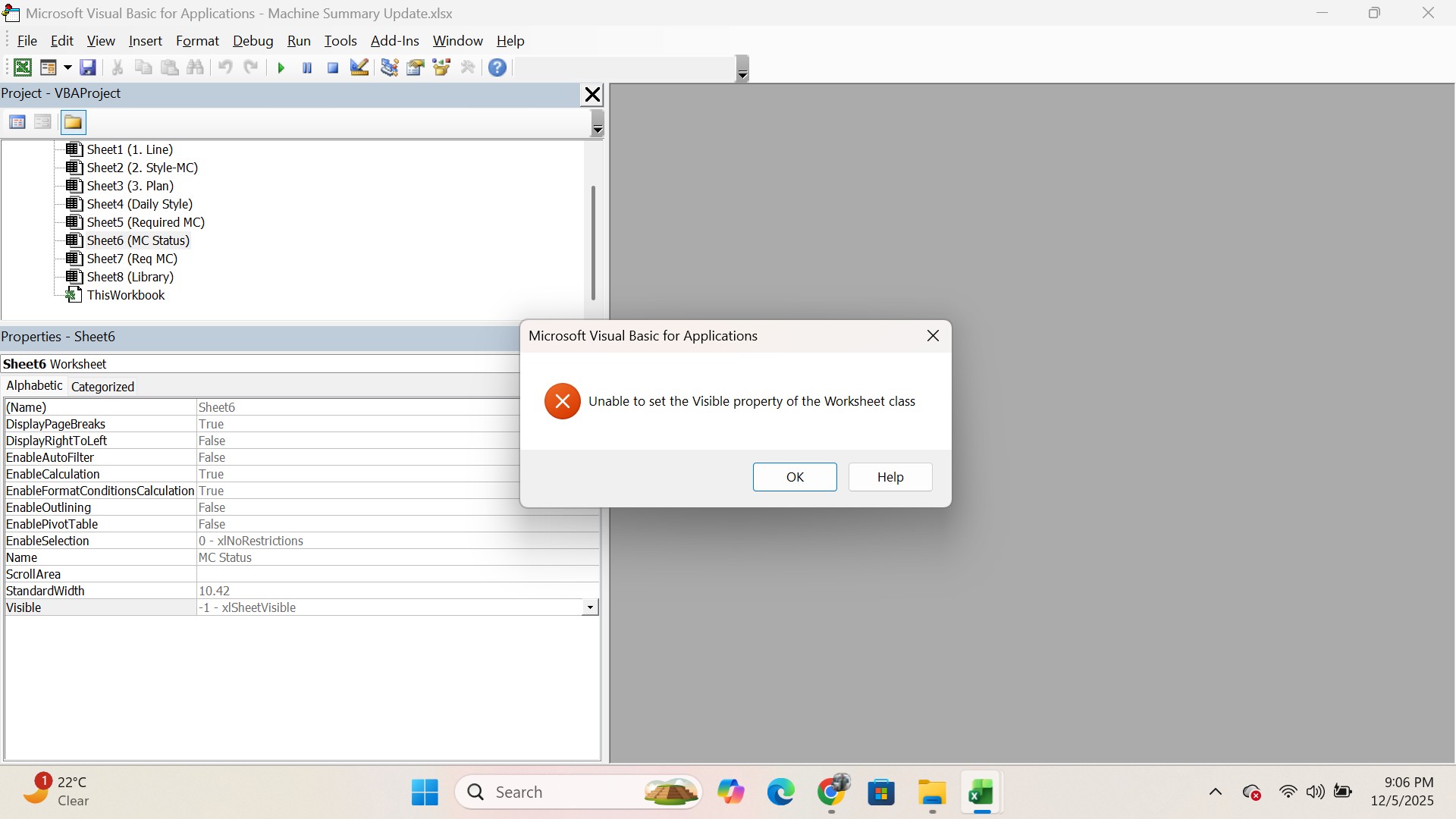Click the Save workbook floppy icon
This screenshot has height=819, width=1456.
coord(88,67)
